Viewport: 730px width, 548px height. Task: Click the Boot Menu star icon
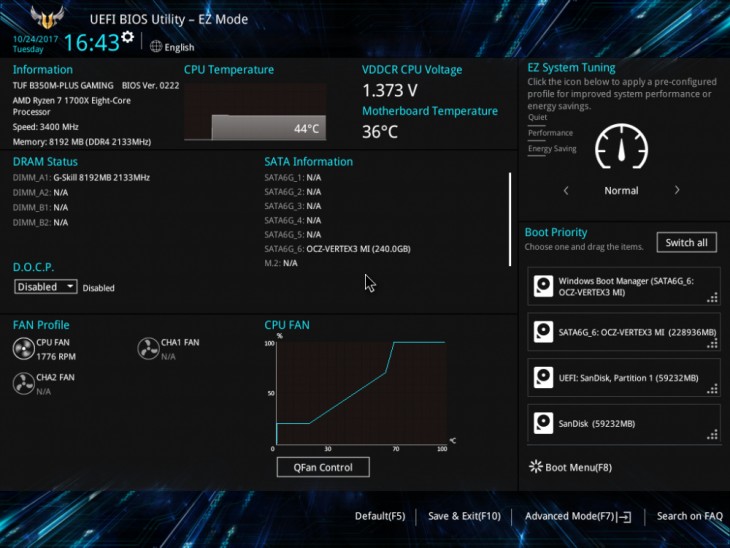tap(535, 467)
